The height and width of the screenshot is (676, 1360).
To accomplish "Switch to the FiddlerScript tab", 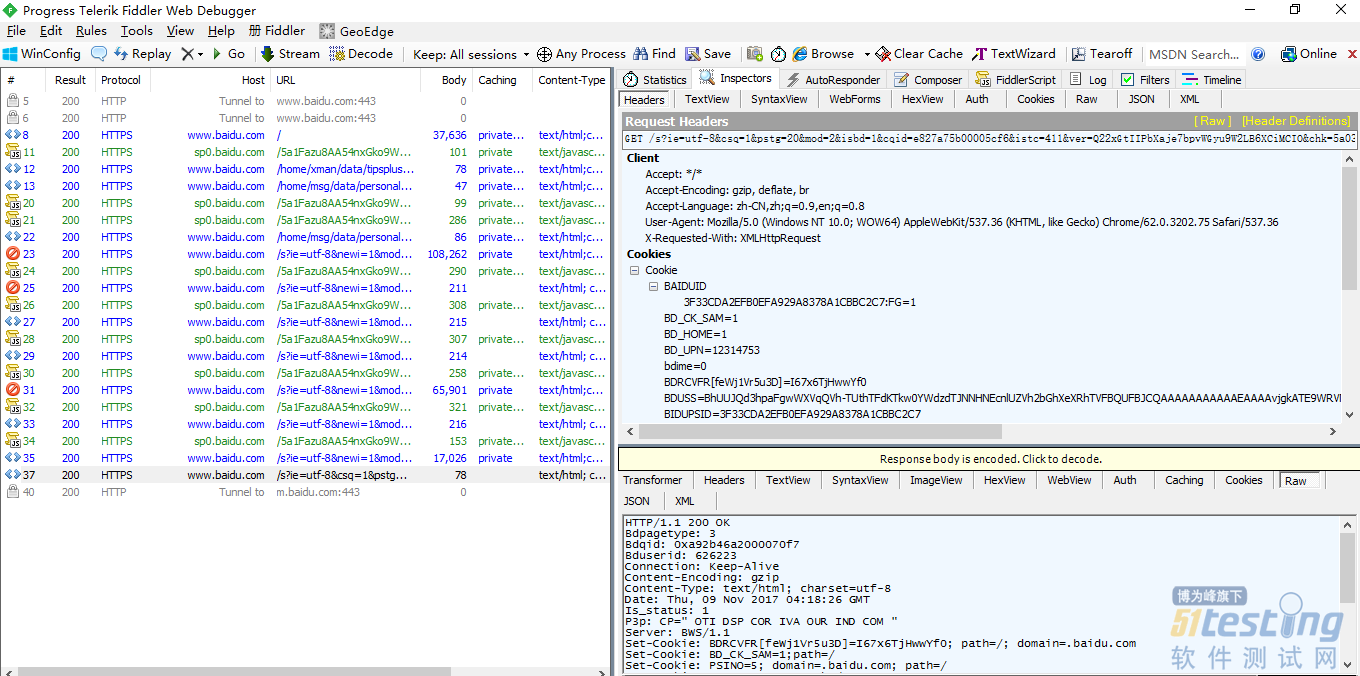I will point(1015,79).
